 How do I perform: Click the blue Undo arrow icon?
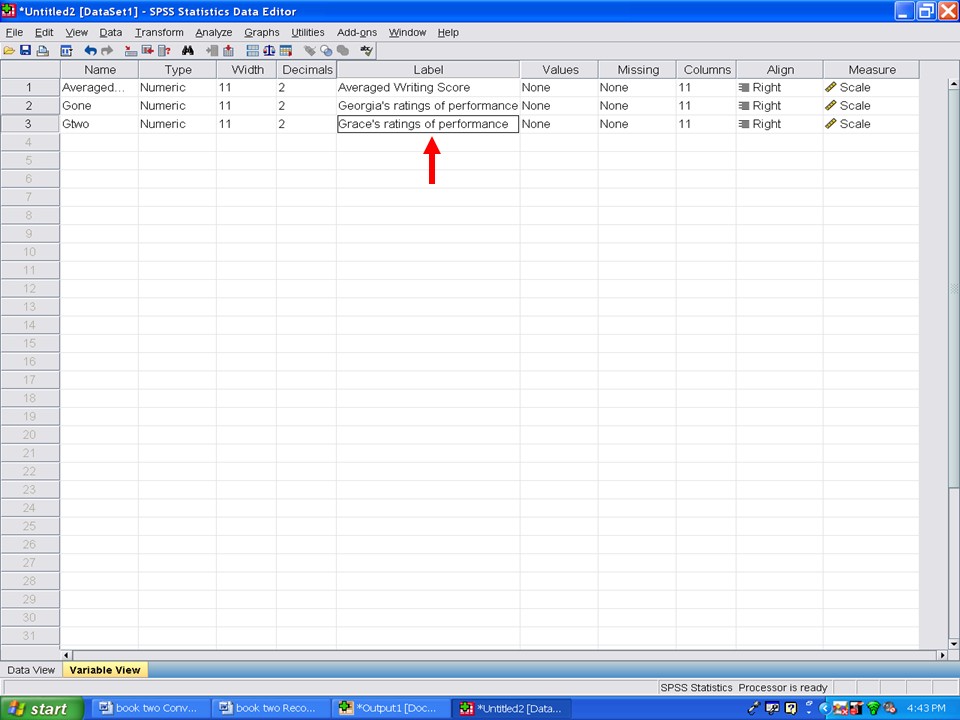(90, 51)
